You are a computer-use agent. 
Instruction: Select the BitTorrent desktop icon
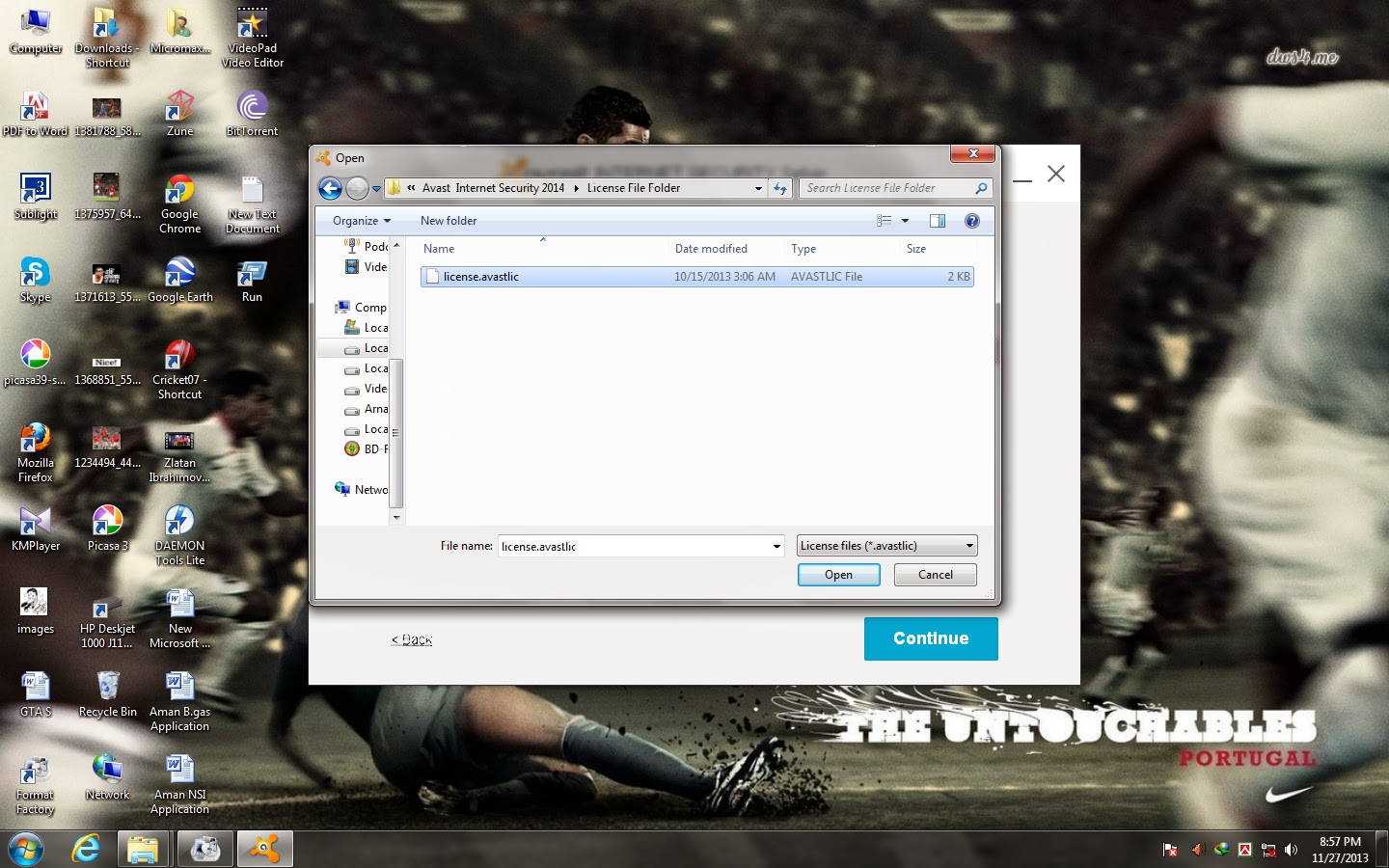tap(252, 113)
